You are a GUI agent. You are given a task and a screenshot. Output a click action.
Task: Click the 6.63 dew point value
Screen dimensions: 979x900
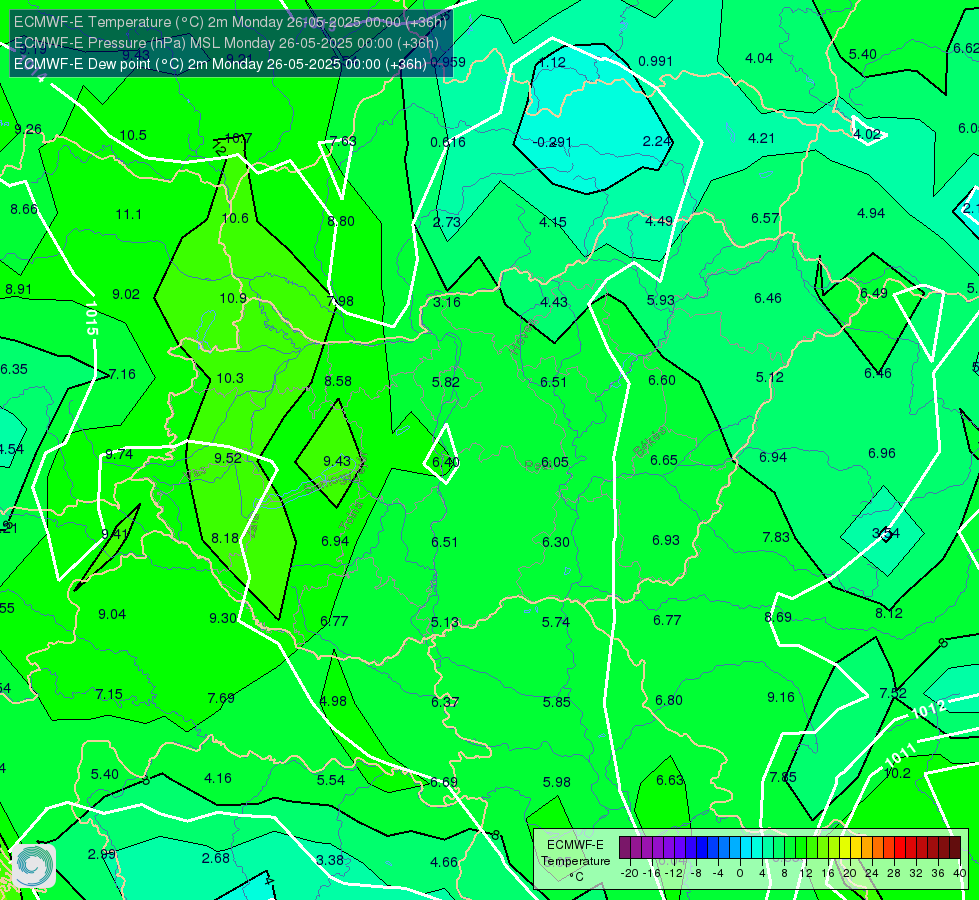click(670, 779)
